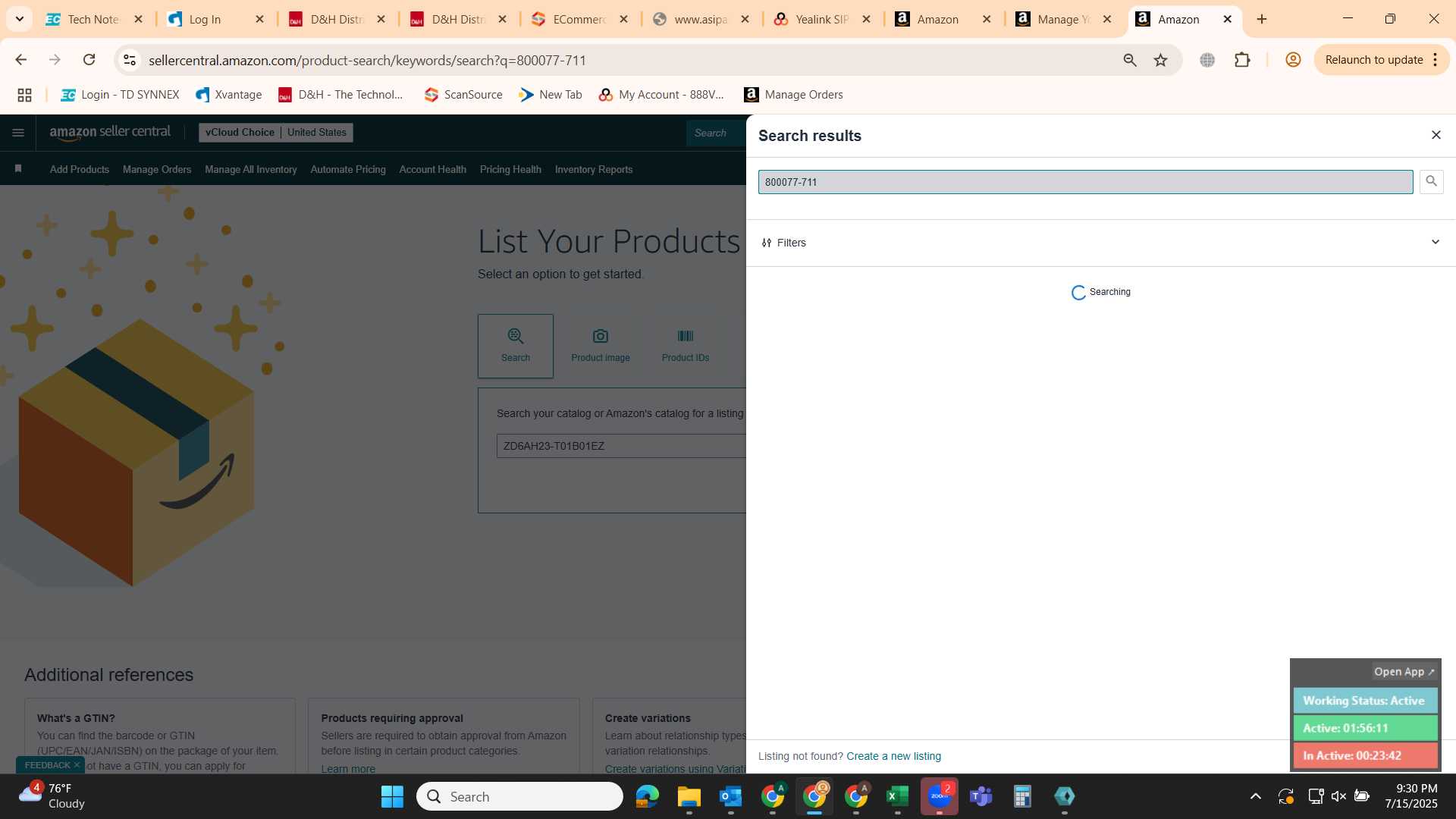Click the magnifier search button in results panel

point(1431,181)
